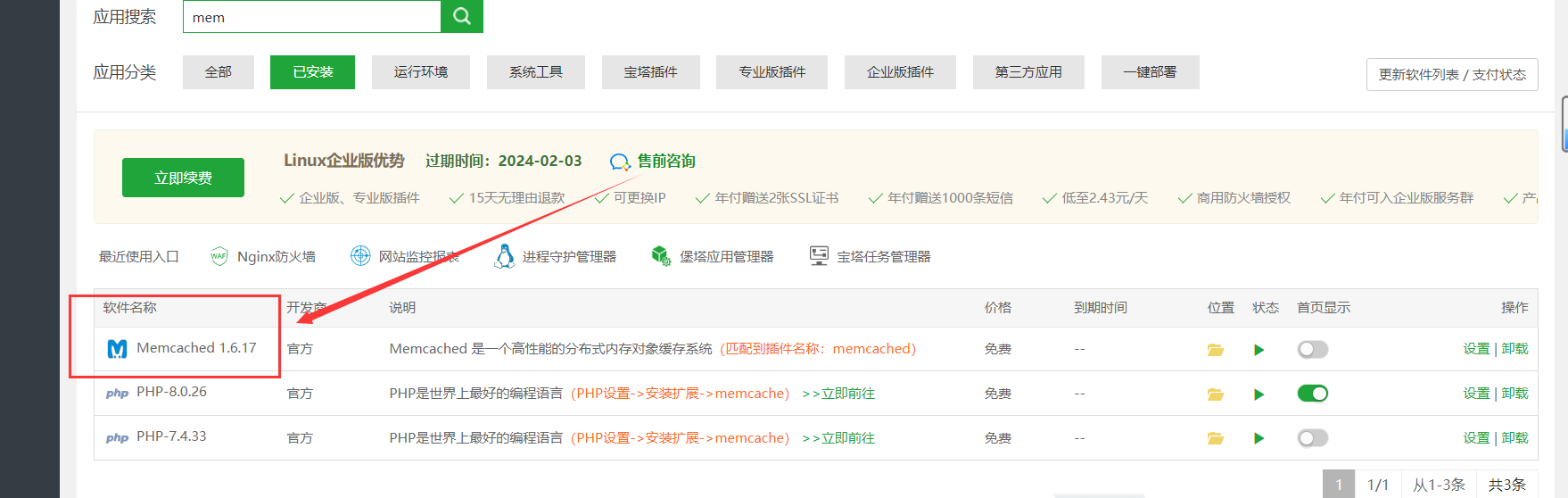Click the PHP-8.0.26 status play icon
Image resolution: width=1568 pixels, height=498 pixels.
pos(1259,394)
